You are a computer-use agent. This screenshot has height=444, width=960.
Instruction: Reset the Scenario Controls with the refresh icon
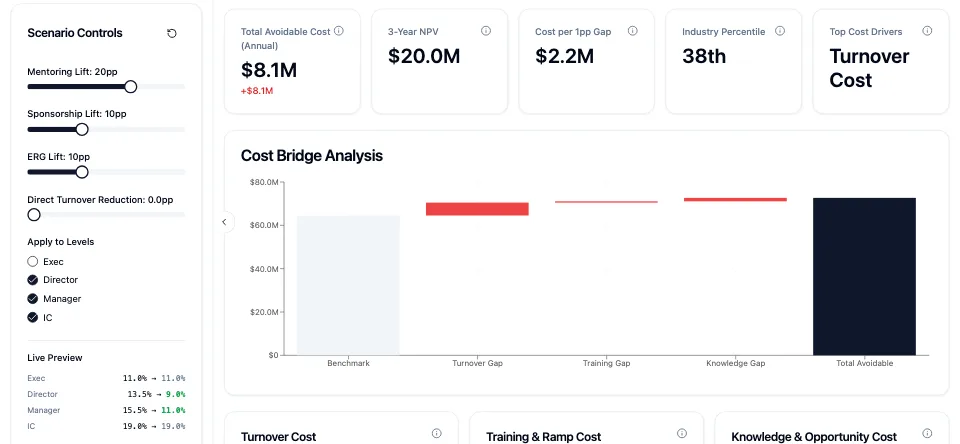point(171,34)
